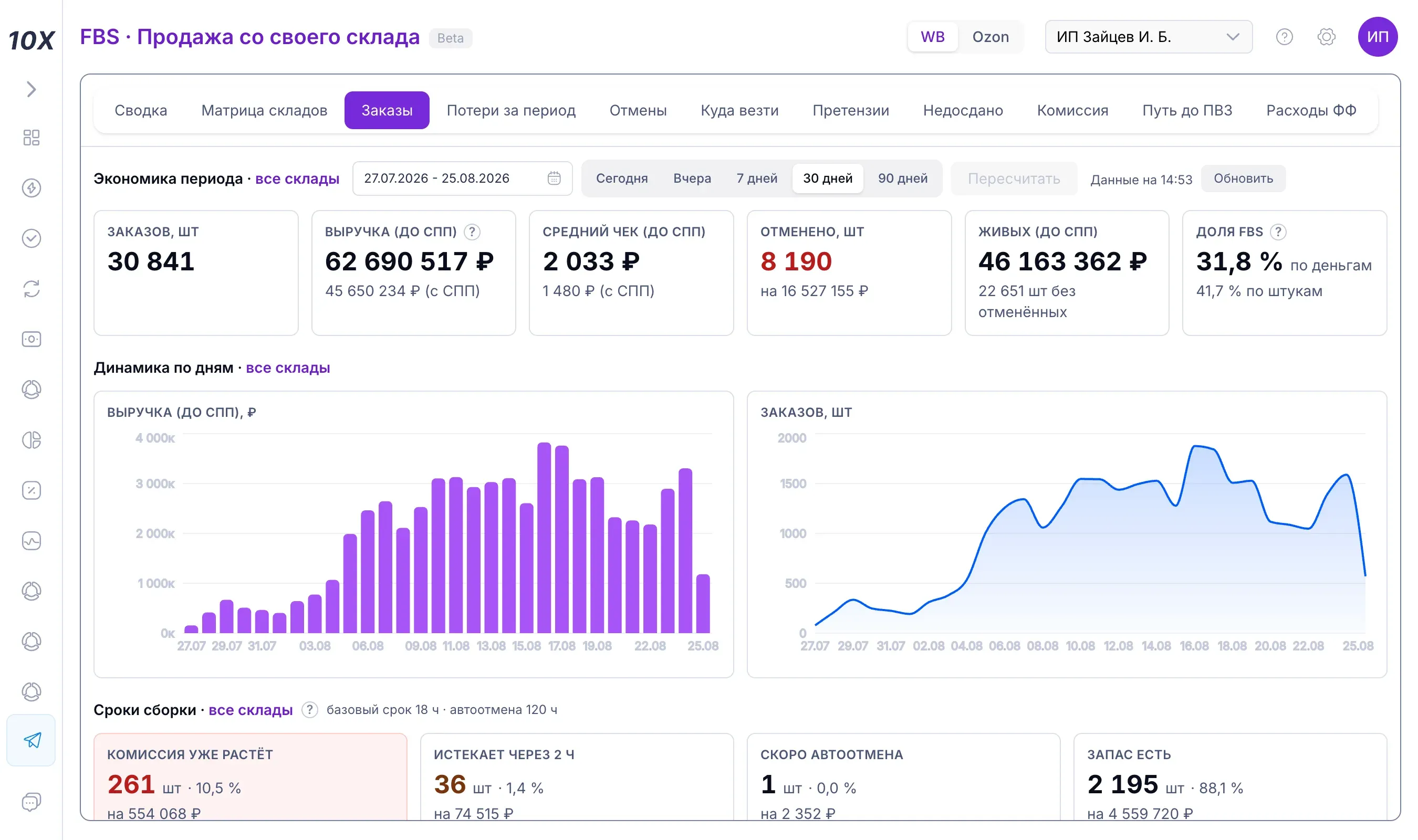The height and width of the screenshot is (840, 1418).
Task: Expand the sidebar with the chevron arrow
Action: (x=31, y=89)
